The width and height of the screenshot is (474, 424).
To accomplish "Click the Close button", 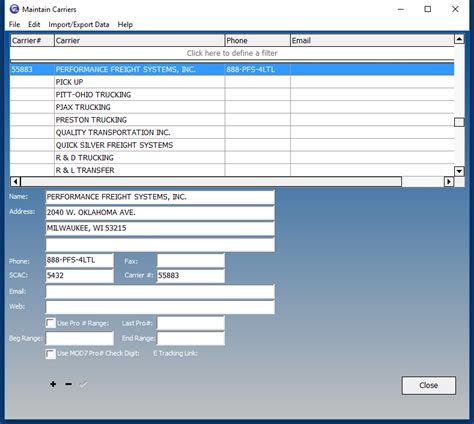I will 429,385.
